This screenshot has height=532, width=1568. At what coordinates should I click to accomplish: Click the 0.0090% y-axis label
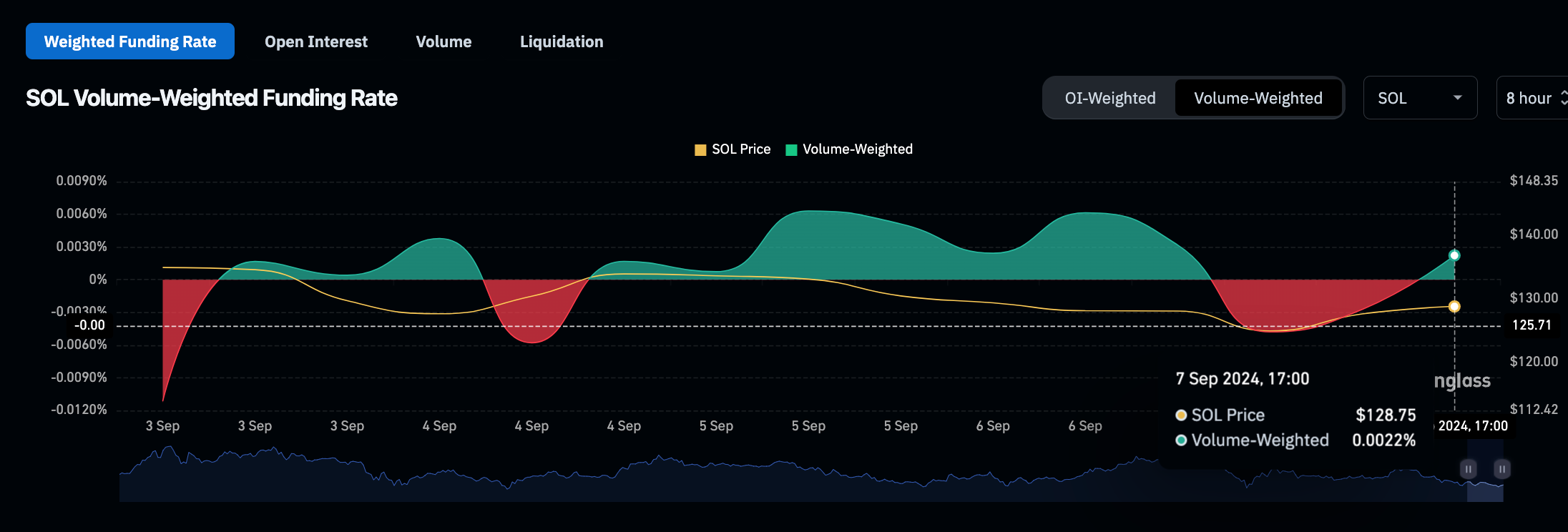[x=82, y=181]
